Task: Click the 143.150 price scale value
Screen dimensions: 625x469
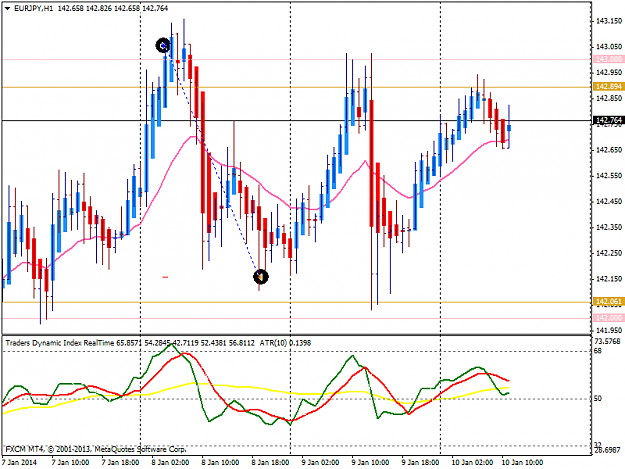Action: click(x=609, y=21)
